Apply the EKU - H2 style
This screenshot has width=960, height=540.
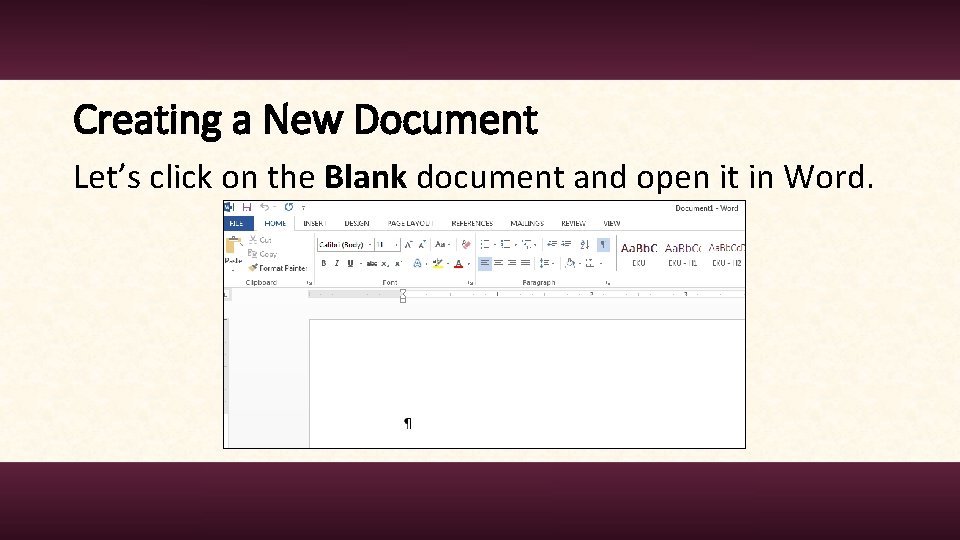(x=726, y=255)
